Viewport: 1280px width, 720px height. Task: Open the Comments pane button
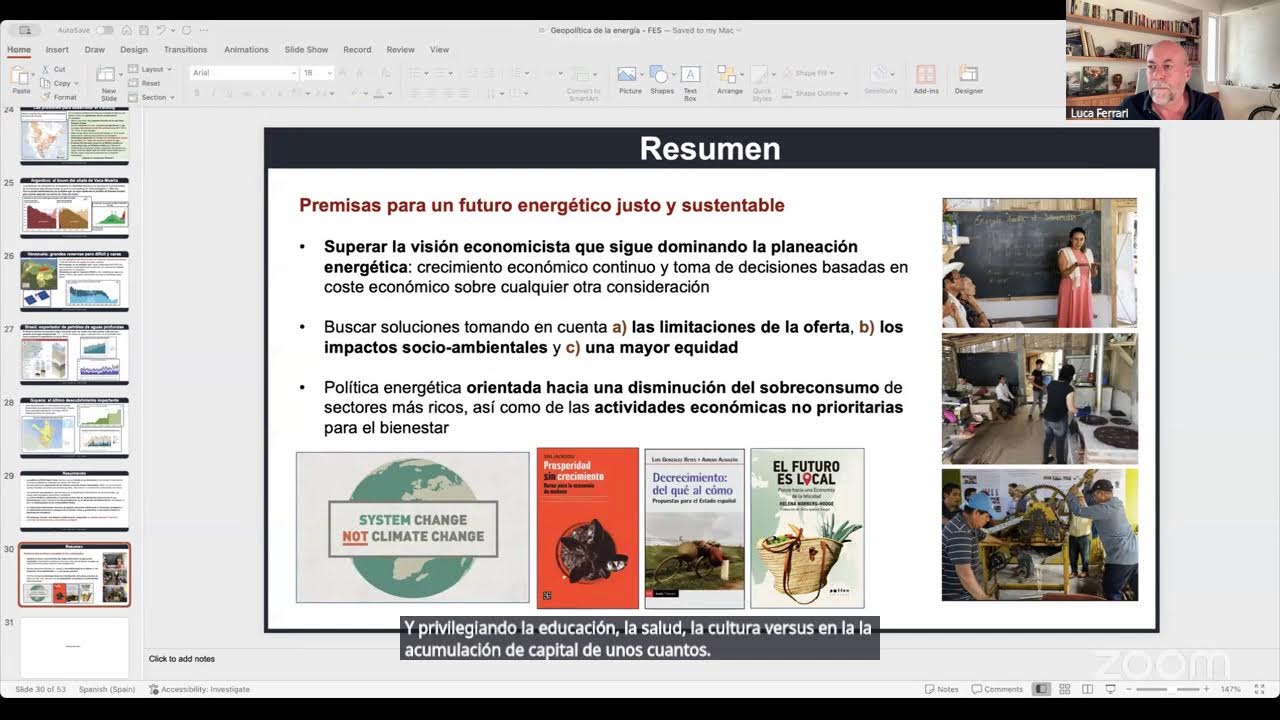pos(996,689)
